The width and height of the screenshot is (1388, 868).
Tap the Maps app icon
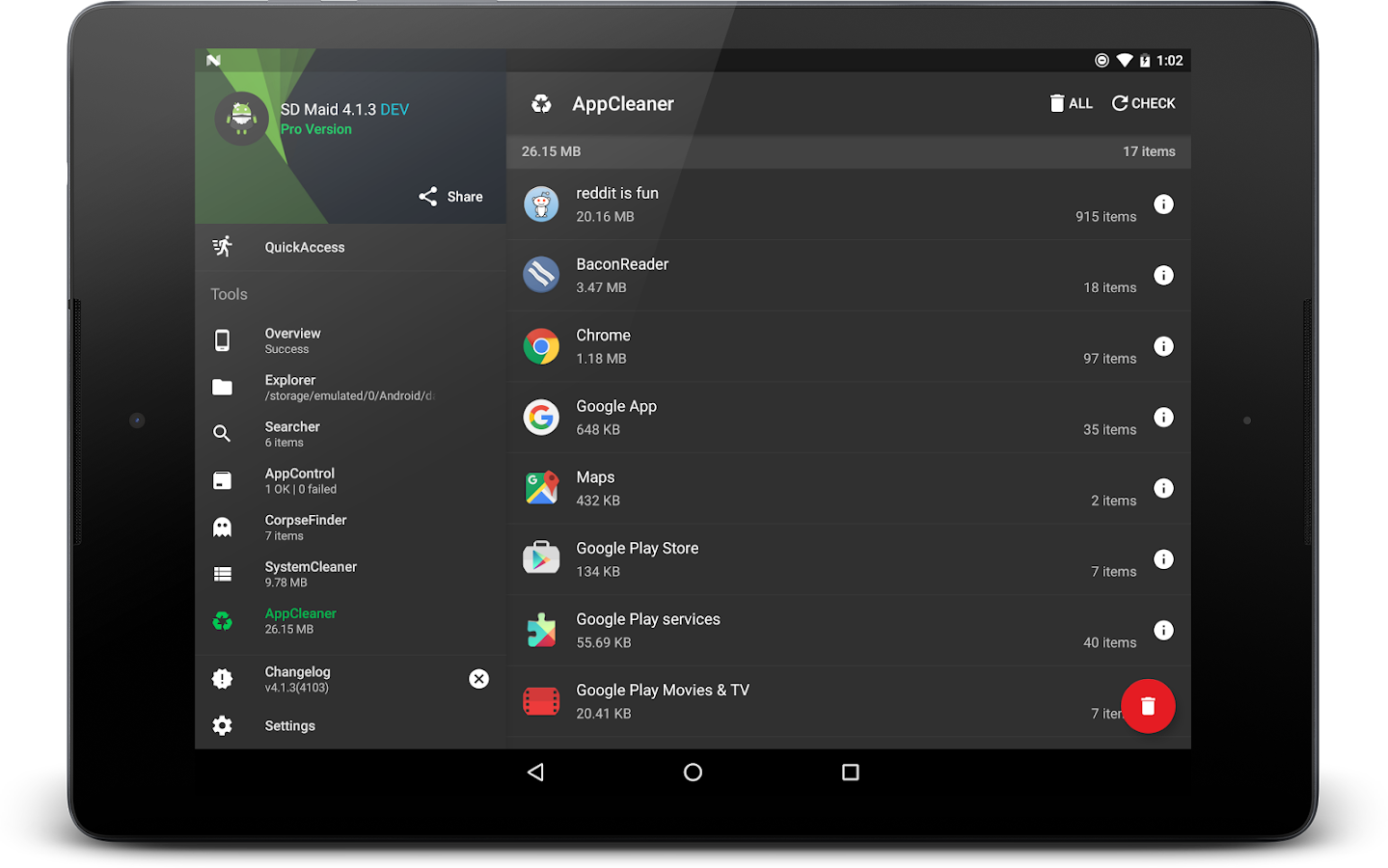pos(541,488)
